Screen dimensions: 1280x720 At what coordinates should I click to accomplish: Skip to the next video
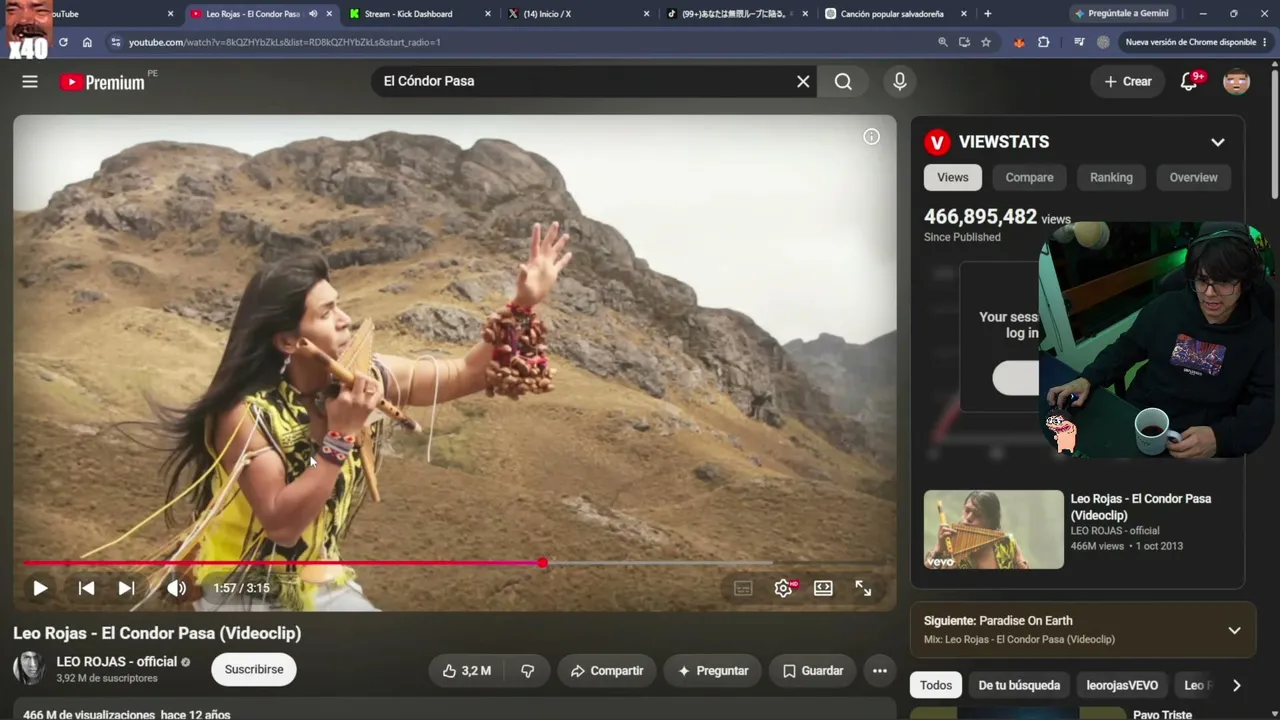tap(126, 588)
